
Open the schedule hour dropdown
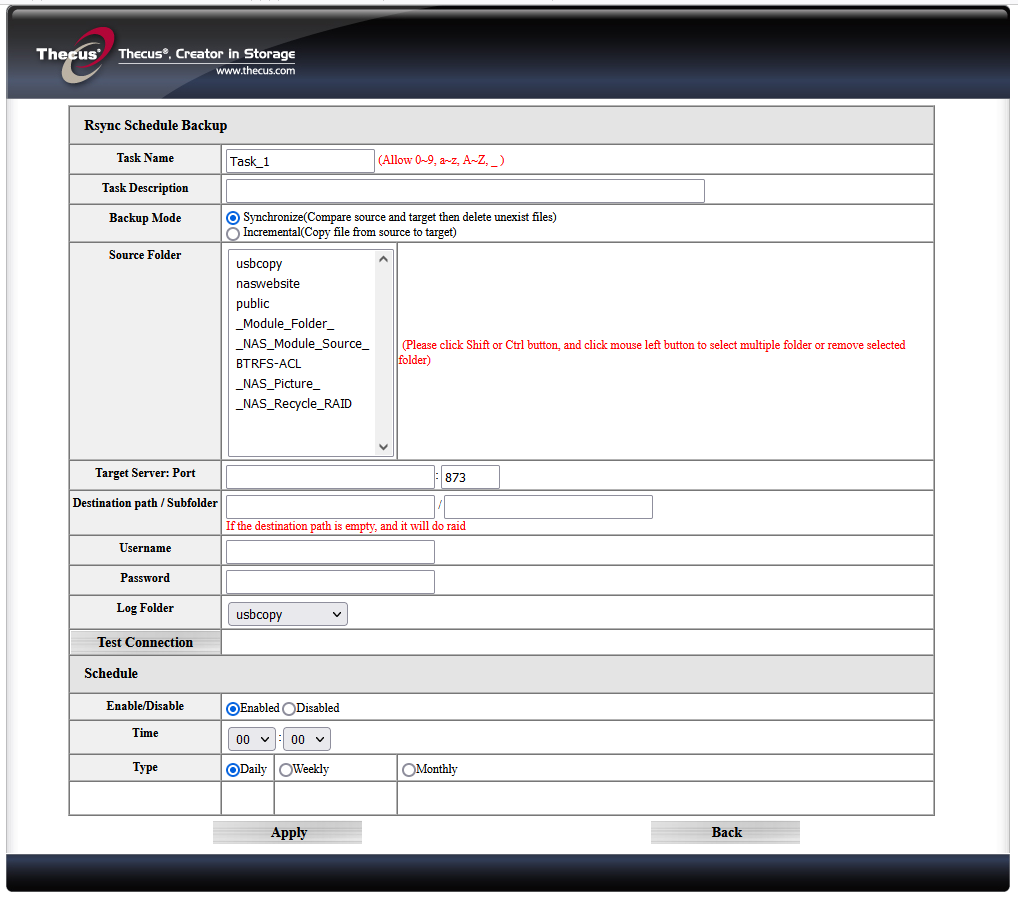(252, 739)
